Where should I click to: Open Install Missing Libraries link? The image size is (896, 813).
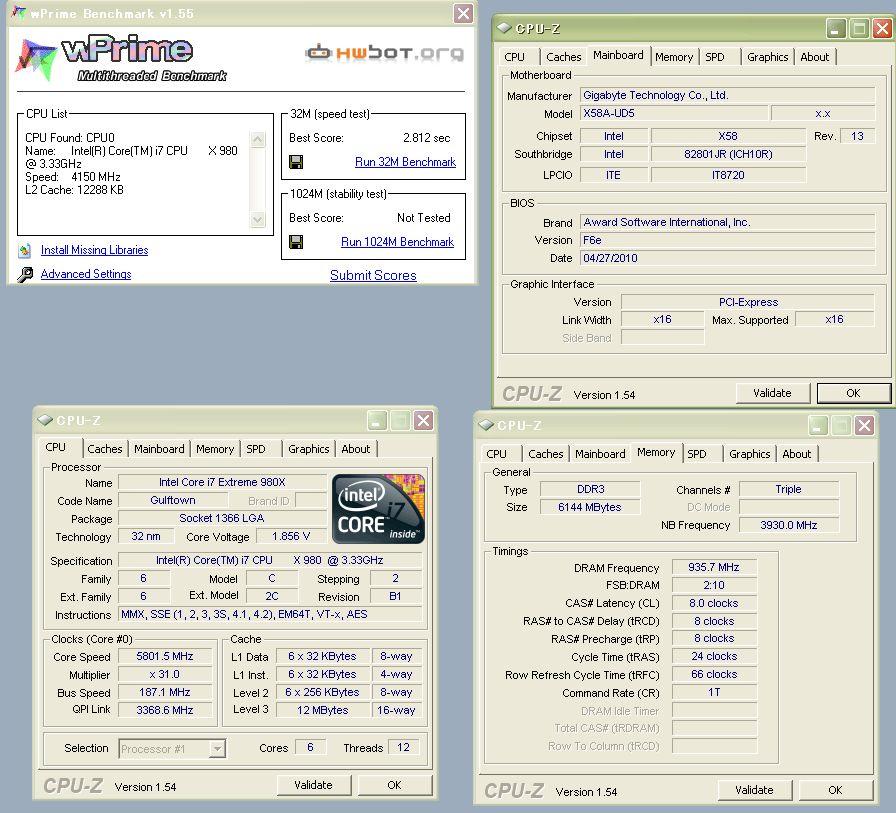click(x=94, y=250)
